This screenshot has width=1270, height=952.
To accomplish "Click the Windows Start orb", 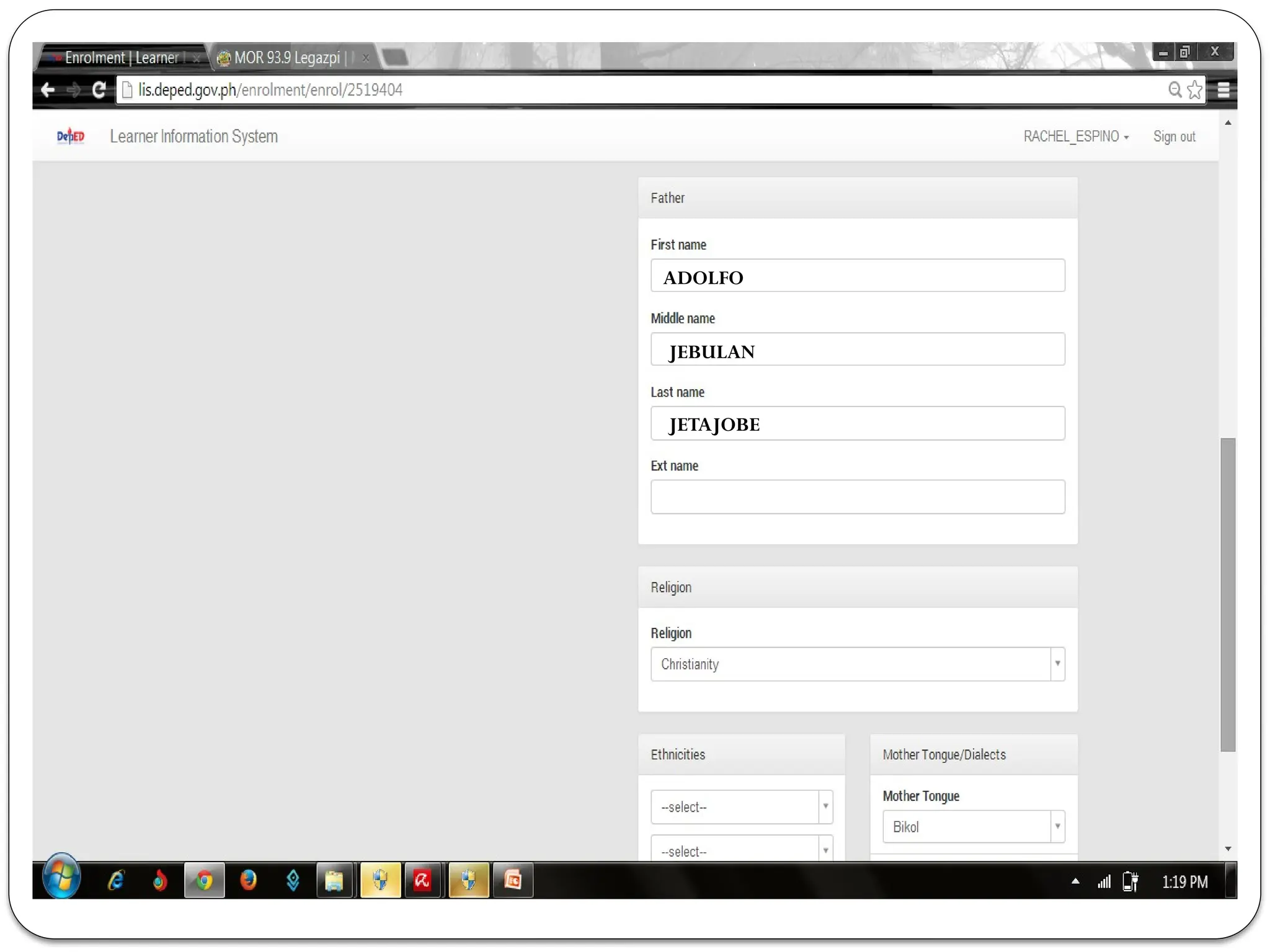I will pos(61,878).
